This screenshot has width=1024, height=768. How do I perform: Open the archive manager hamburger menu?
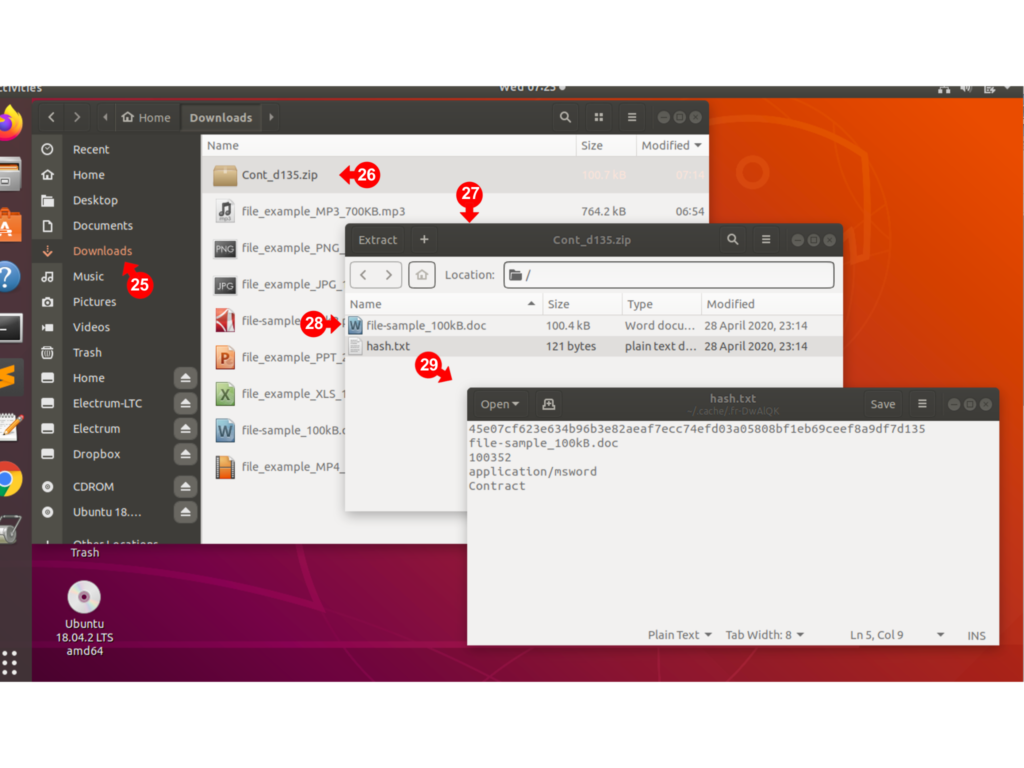point(766,240)
